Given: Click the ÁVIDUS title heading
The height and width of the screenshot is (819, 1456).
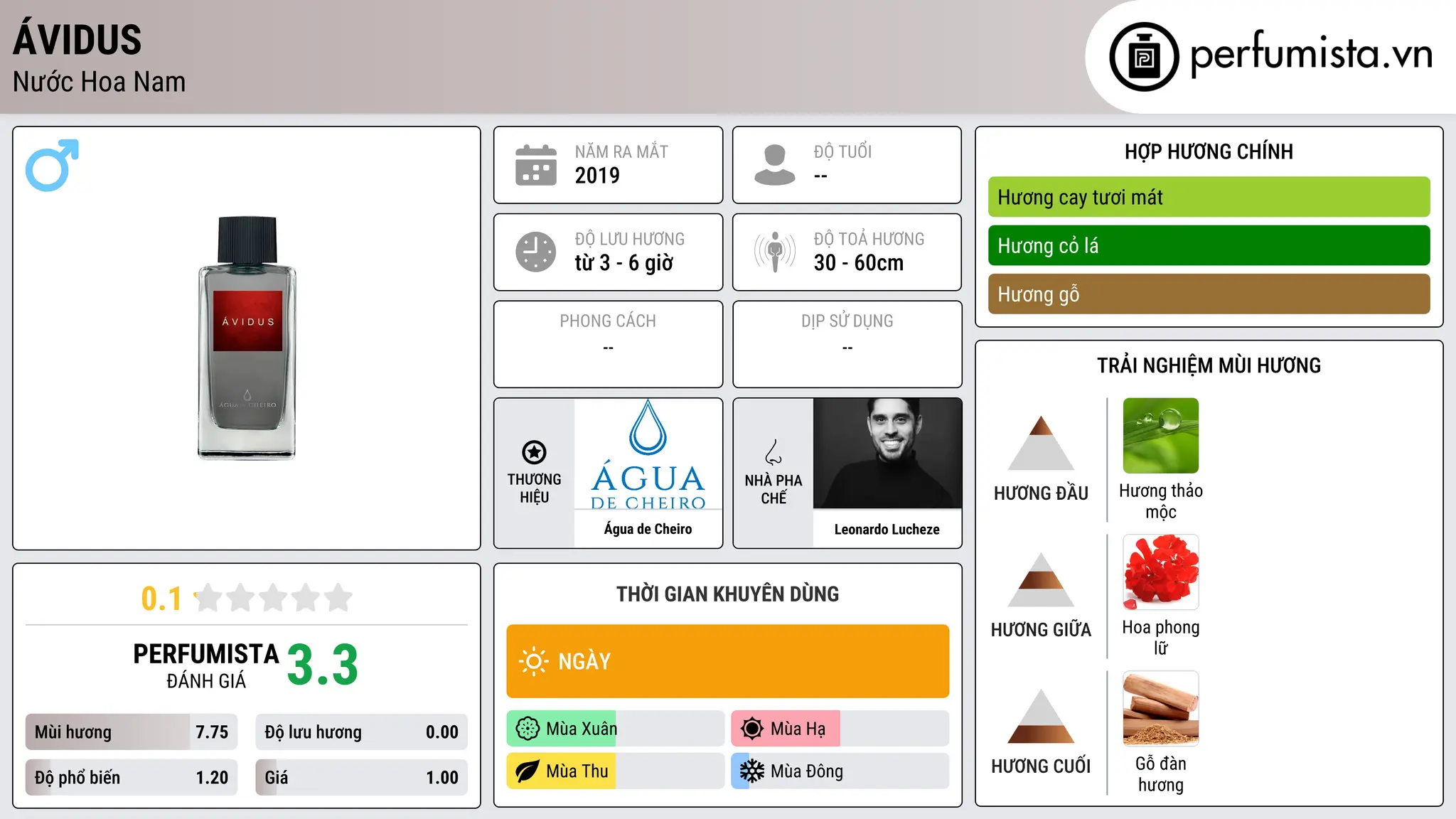Looking at the screenshot, I should point(77,39).
